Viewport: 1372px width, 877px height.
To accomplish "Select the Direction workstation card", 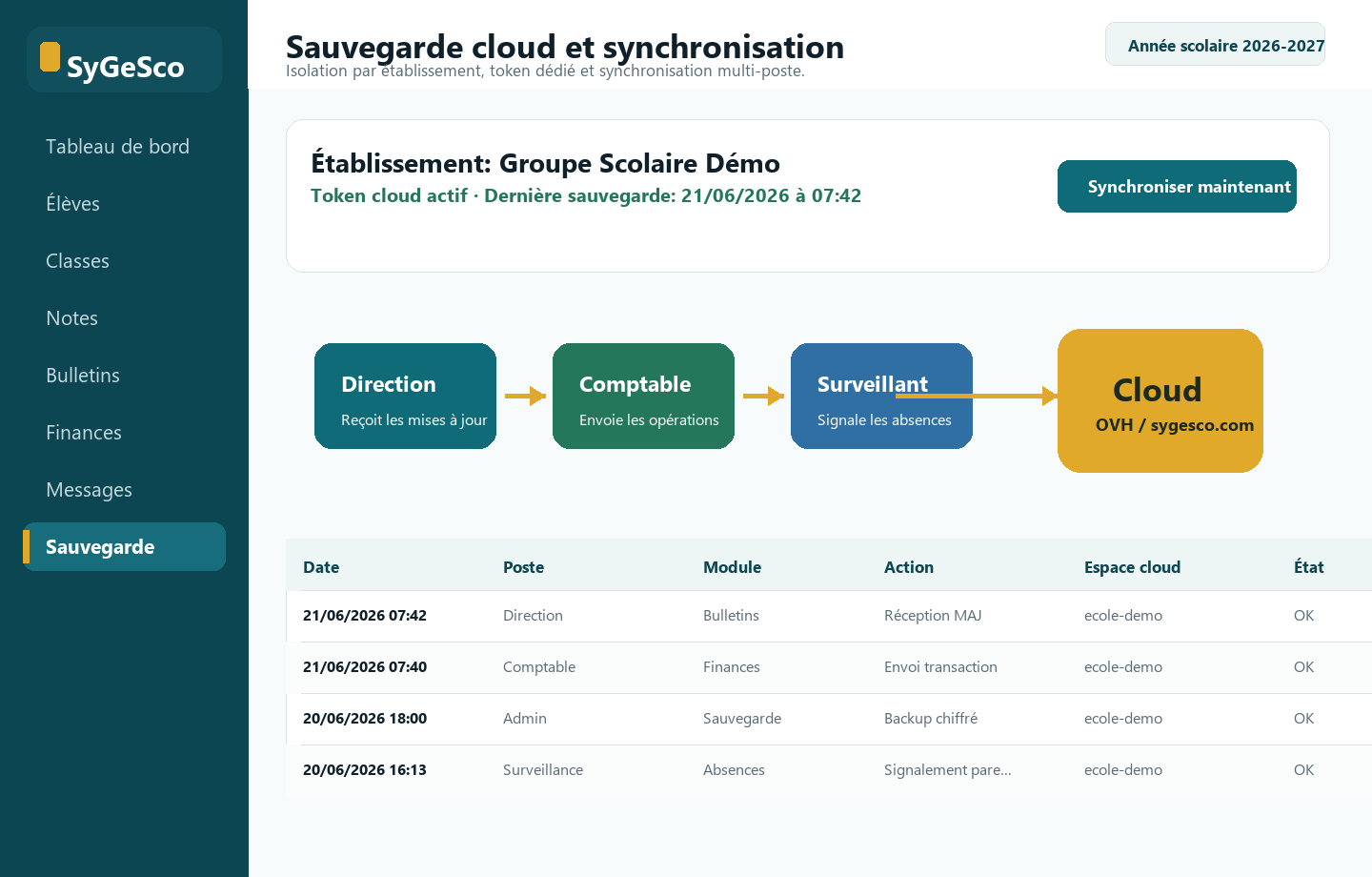I will click(x=405, y=396).
